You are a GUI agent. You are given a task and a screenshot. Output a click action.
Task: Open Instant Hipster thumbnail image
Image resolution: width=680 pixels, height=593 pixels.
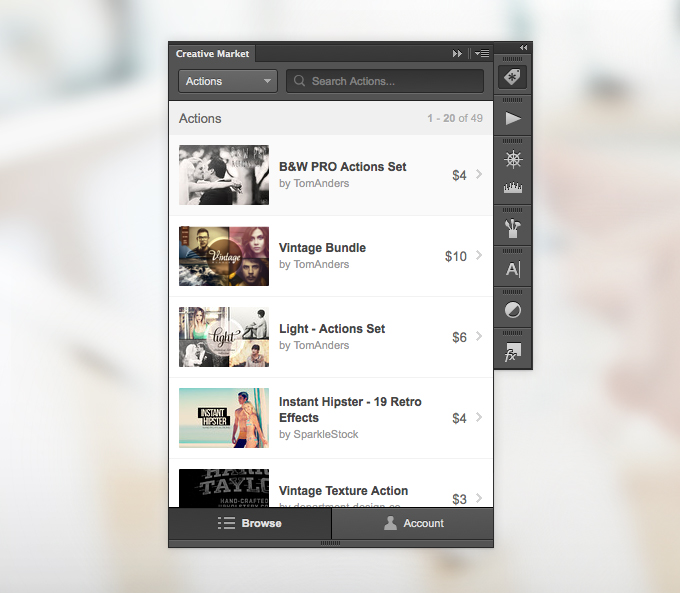224,418
